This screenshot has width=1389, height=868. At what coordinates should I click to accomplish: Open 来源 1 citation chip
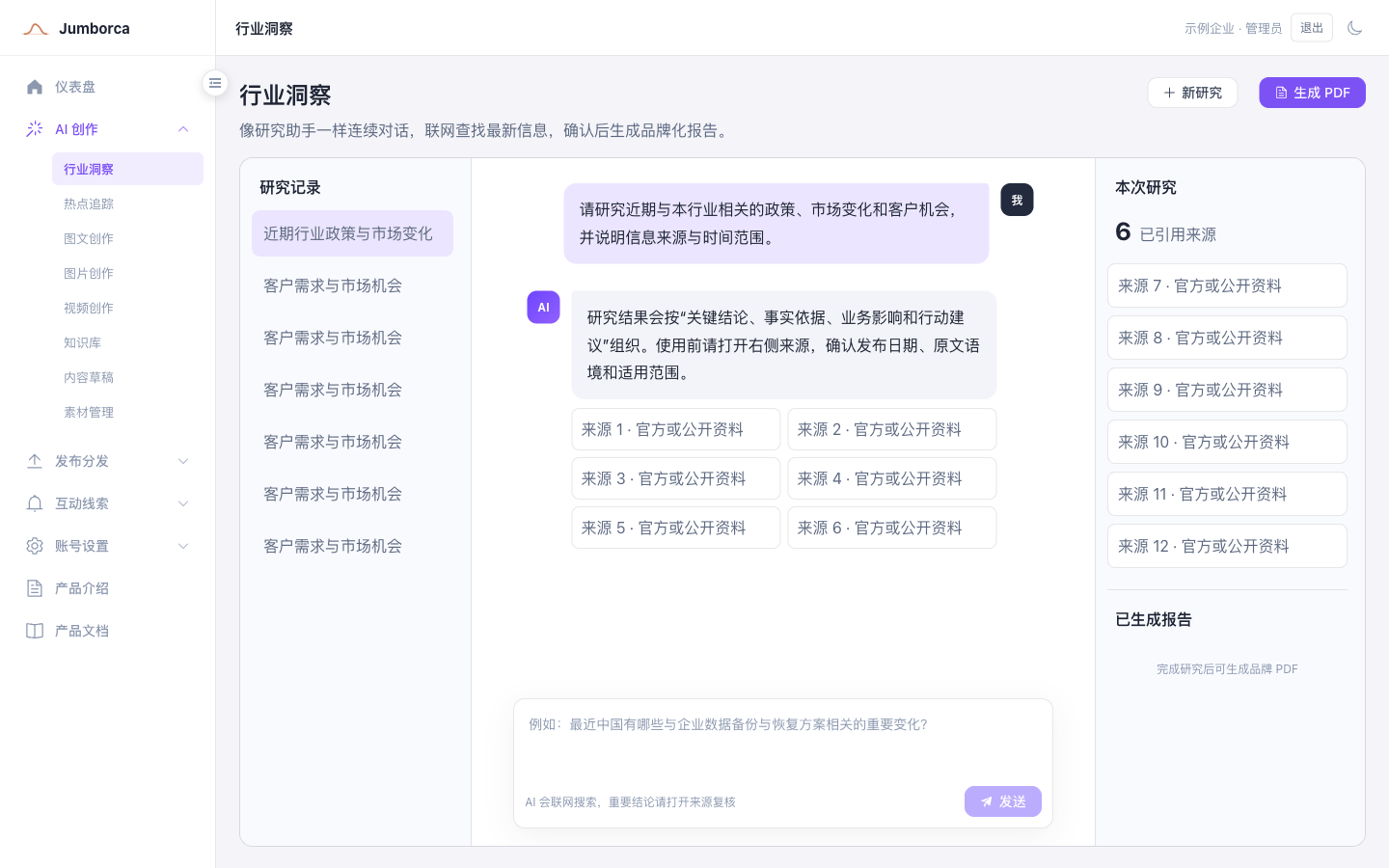pos(676,429)
